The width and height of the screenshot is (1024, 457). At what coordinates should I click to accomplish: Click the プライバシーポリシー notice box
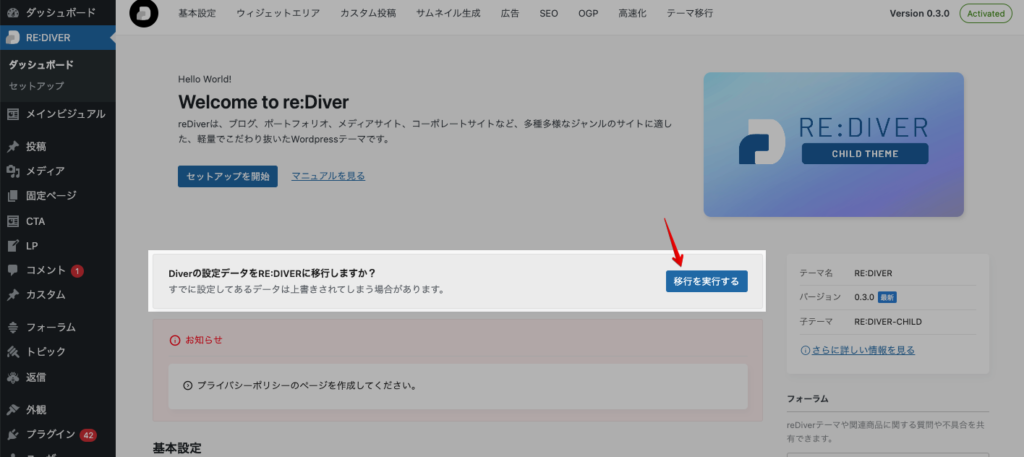click(458, 386)
